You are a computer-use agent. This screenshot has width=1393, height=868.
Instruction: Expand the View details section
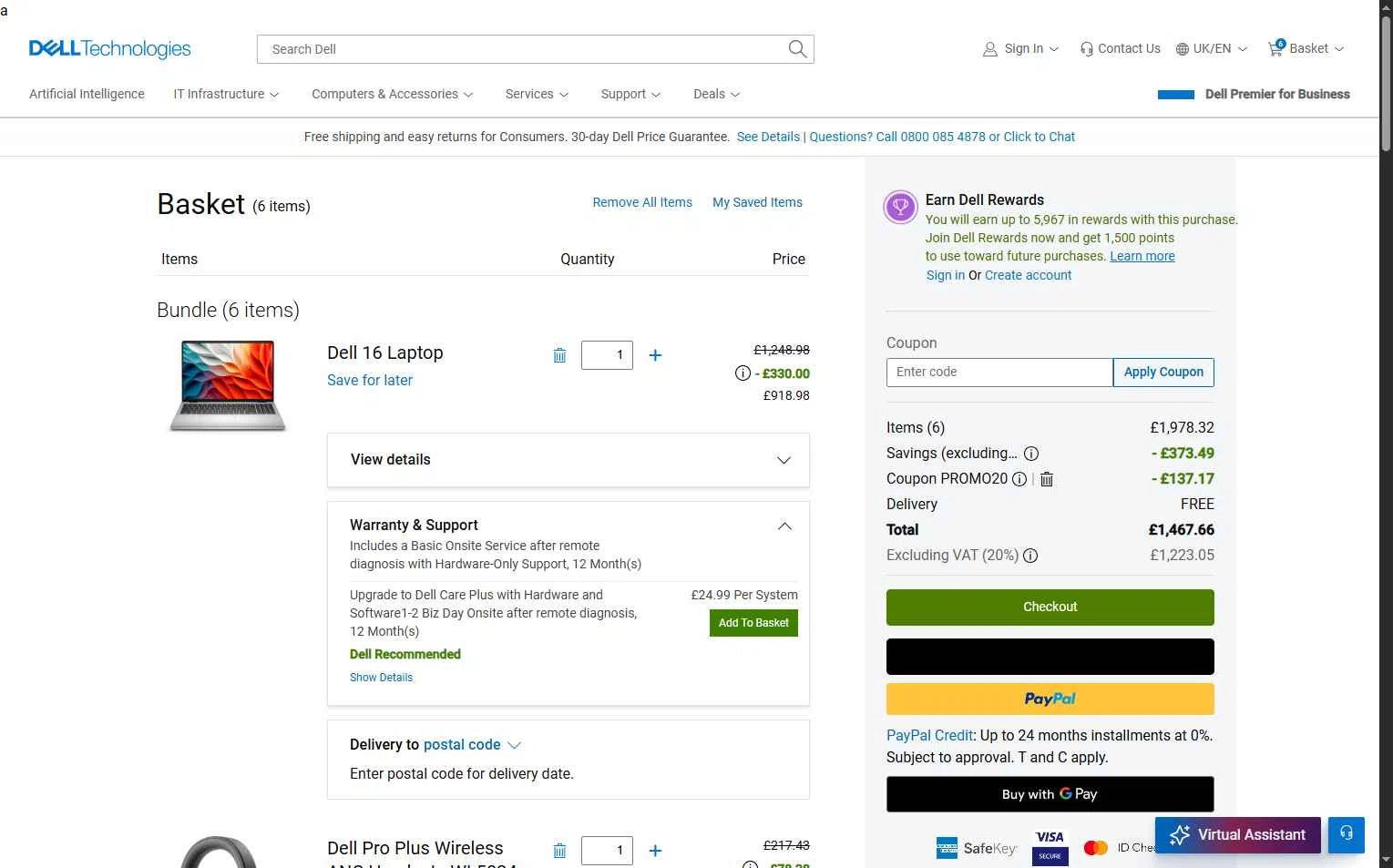point(568,460)
